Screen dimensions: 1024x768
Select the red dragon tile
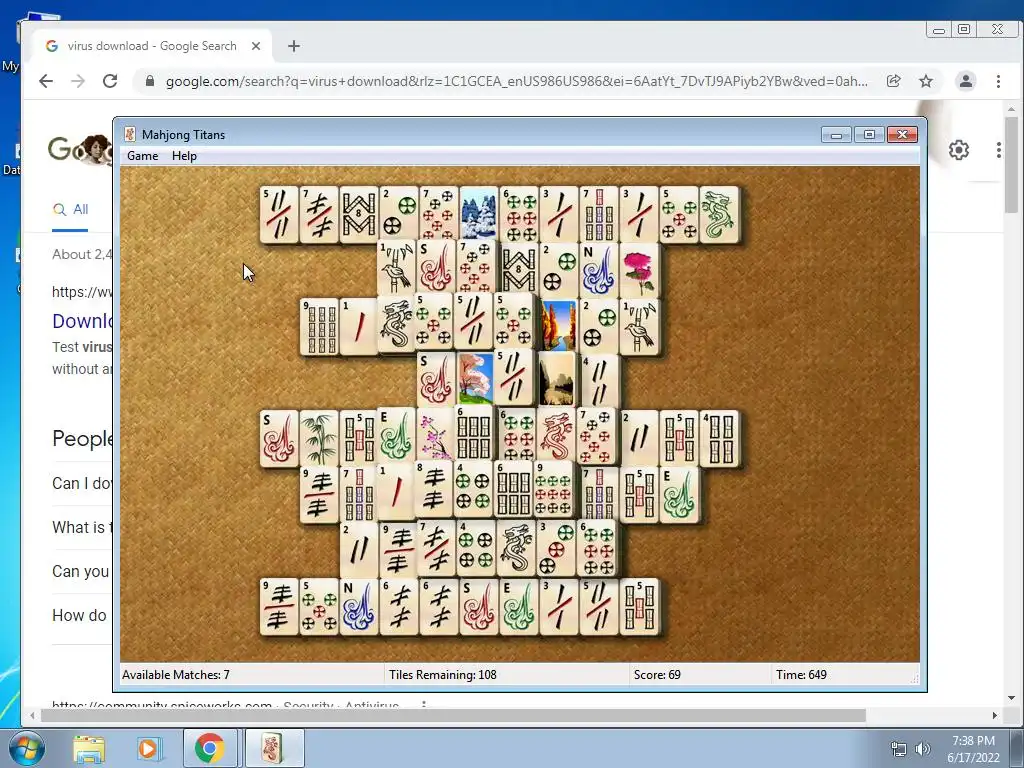click(556, 435)
